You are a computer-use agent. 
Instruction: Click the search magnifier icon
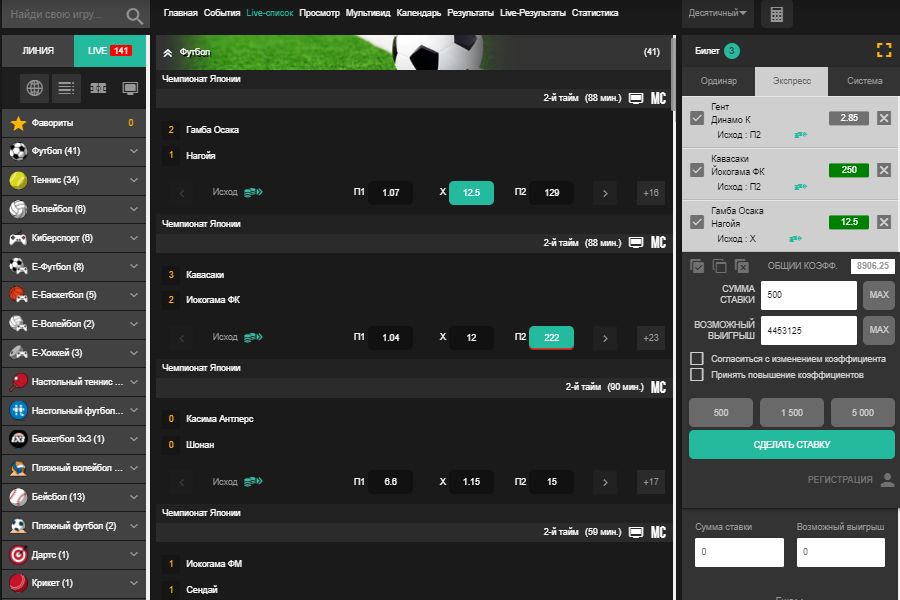pyautogui.click(x=135, y=16)
